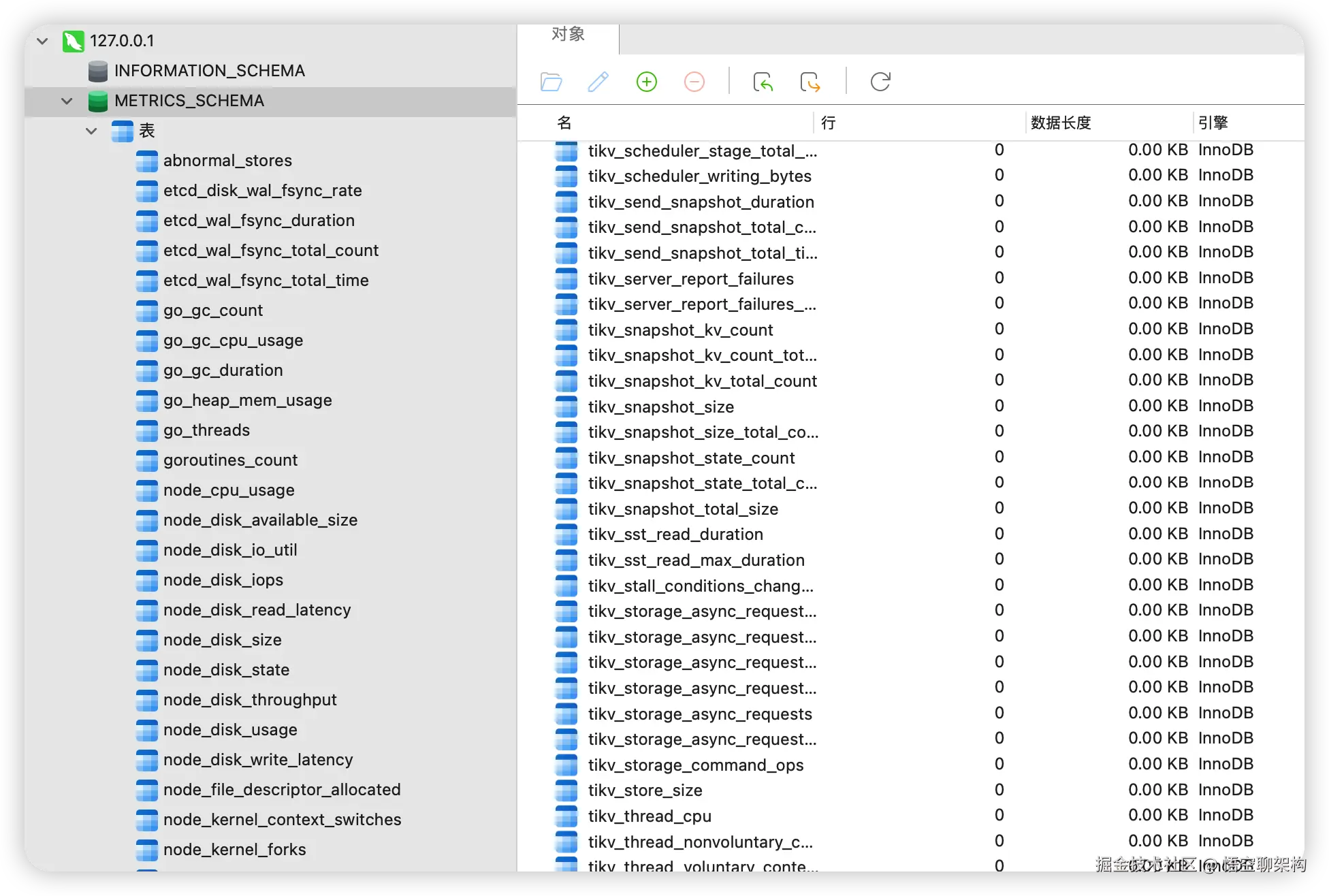
Task: Click the 引擎 column header
Action: (1213, 123)
